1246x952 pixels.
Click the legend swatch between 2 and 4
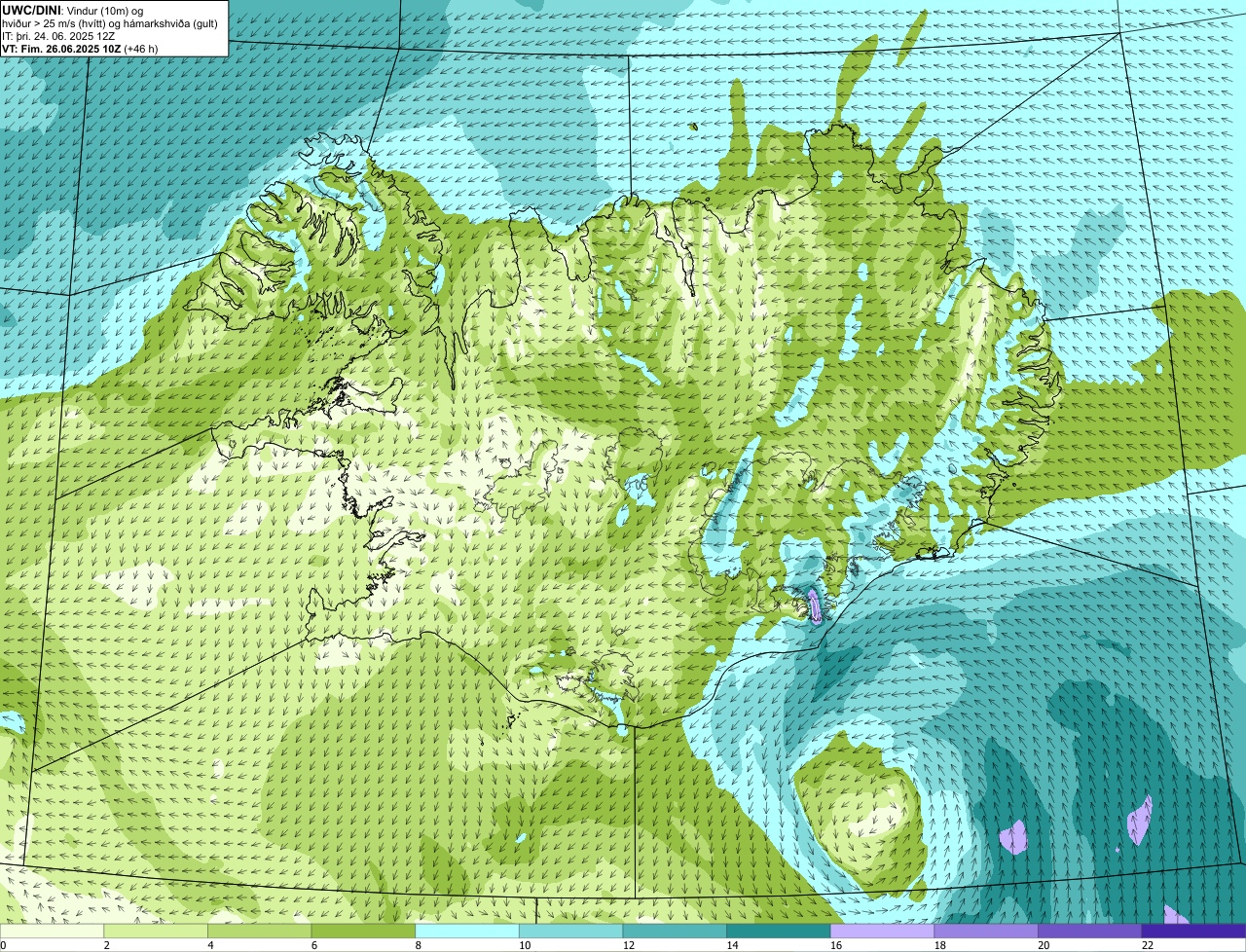(x=156, y=931)
